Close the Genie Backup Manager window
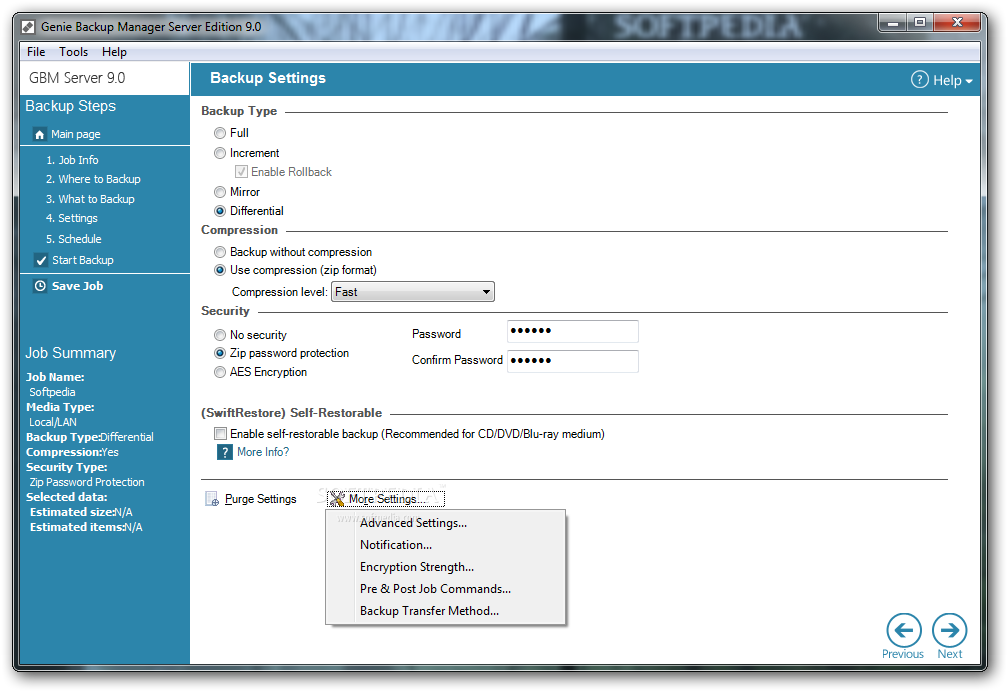This screenshot has width=1008, height=692. pos(957,23)
